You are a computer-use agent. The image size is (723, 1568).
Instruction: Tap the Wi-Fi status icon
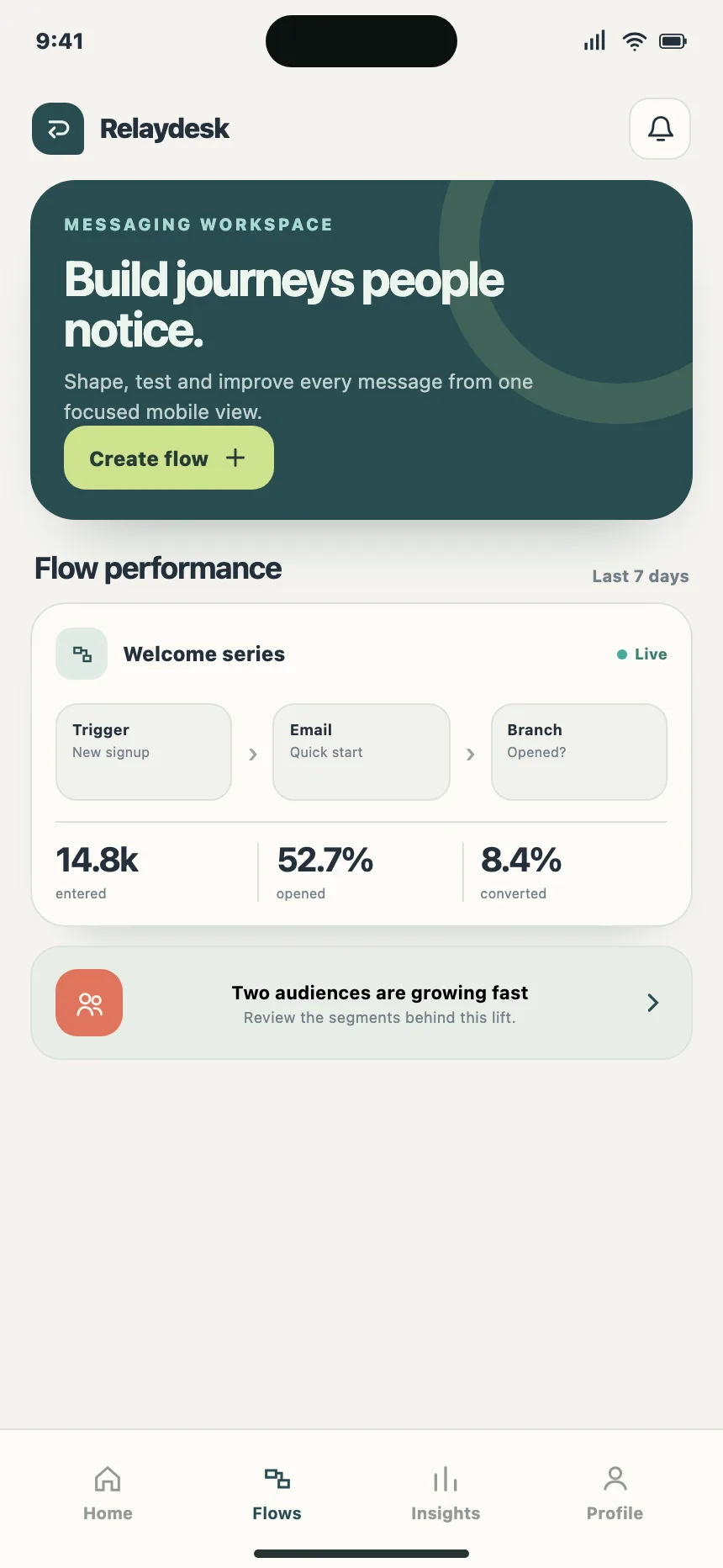pyautogui.click(x=634, y=40)
